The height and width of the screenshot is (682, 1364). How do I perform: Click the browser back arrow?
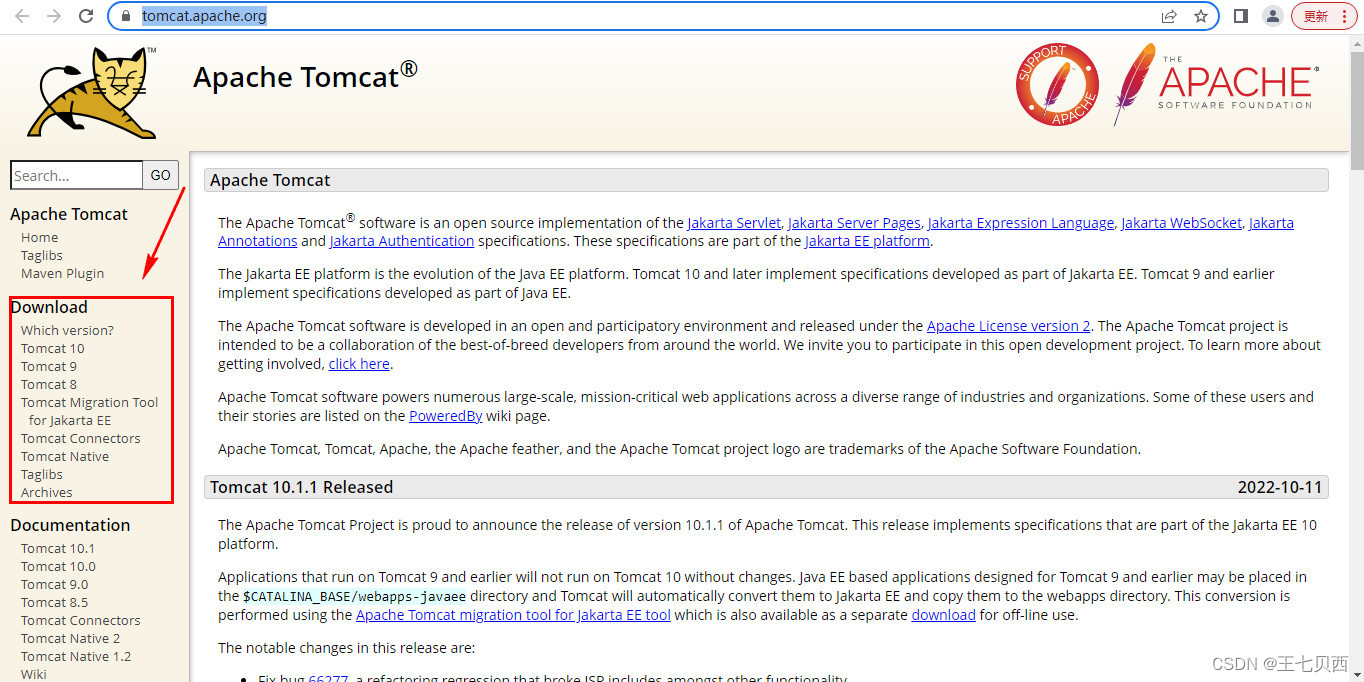coord(22,16)
